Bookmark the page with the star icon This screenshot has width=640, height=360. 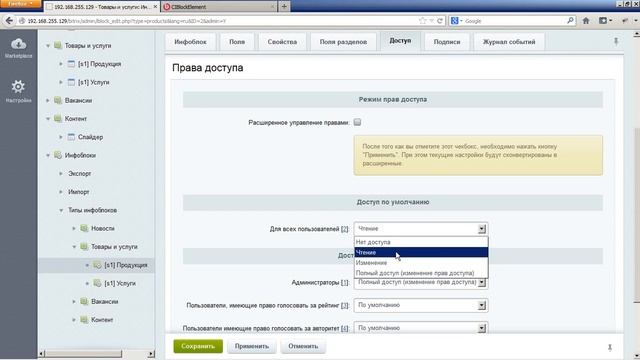coord(422,21)
